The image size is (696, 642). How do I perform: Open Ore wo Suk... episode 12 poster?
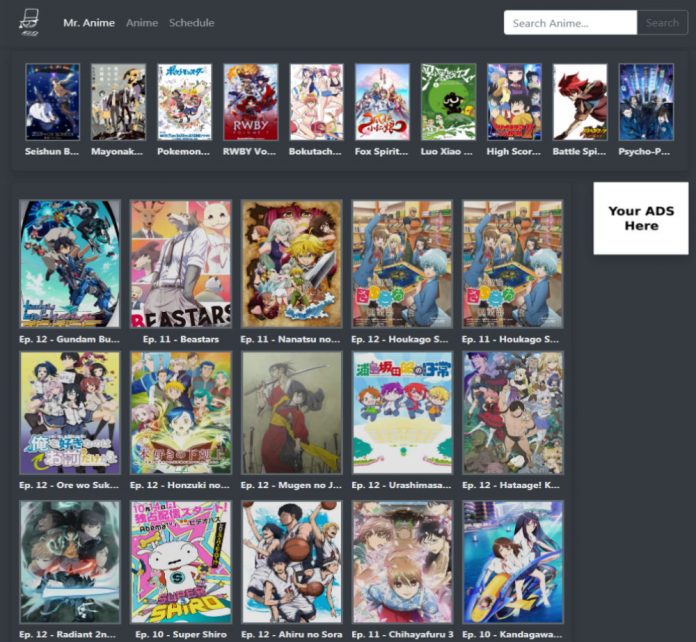point(70,413)
